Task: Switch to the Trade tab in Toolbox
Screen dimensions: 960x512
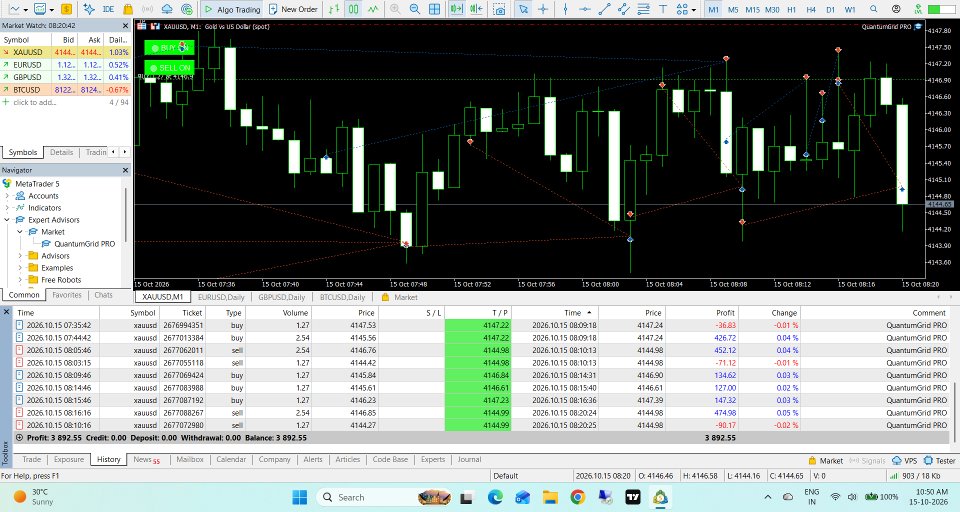Action: [32, 459]
